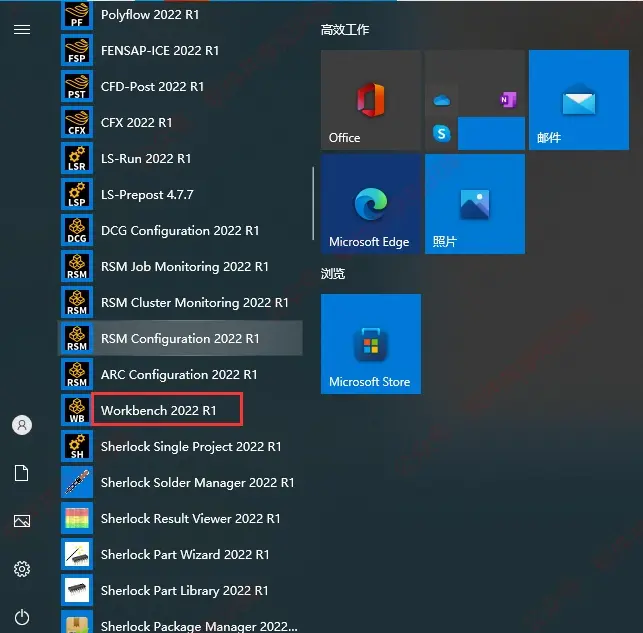Open the 照片 photos tile
Image resolution: width=643 pixels, height=633 pixels.
(x=475, y=204)
